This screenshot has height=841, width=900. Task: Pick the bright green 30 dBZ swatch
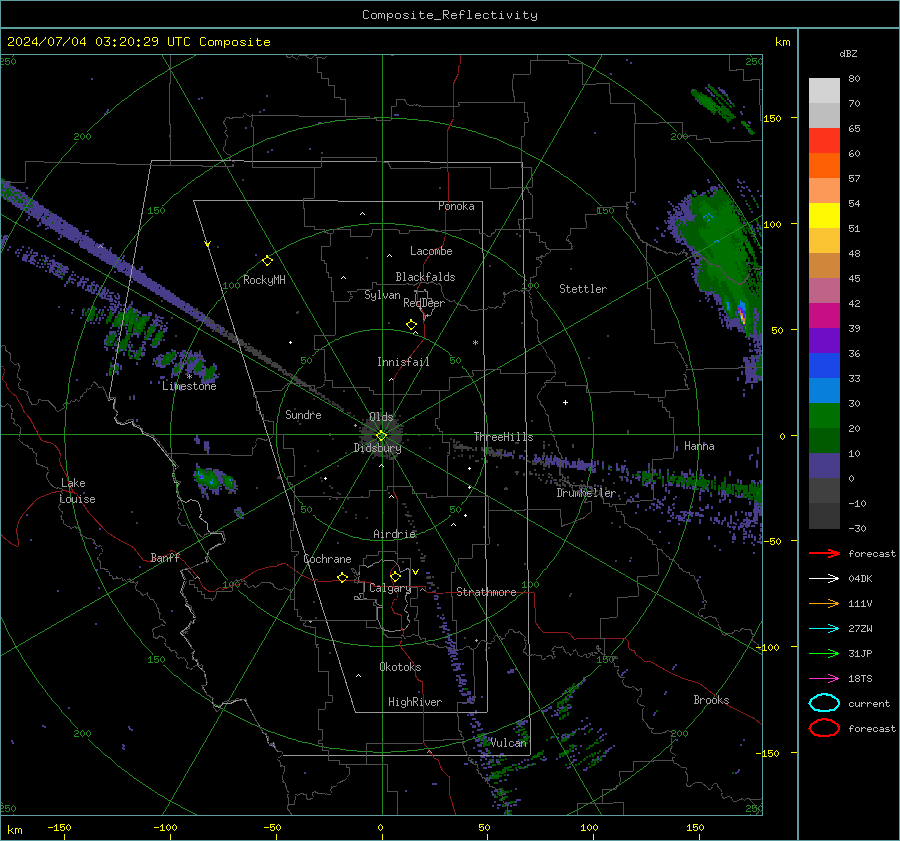click(824, 416)
